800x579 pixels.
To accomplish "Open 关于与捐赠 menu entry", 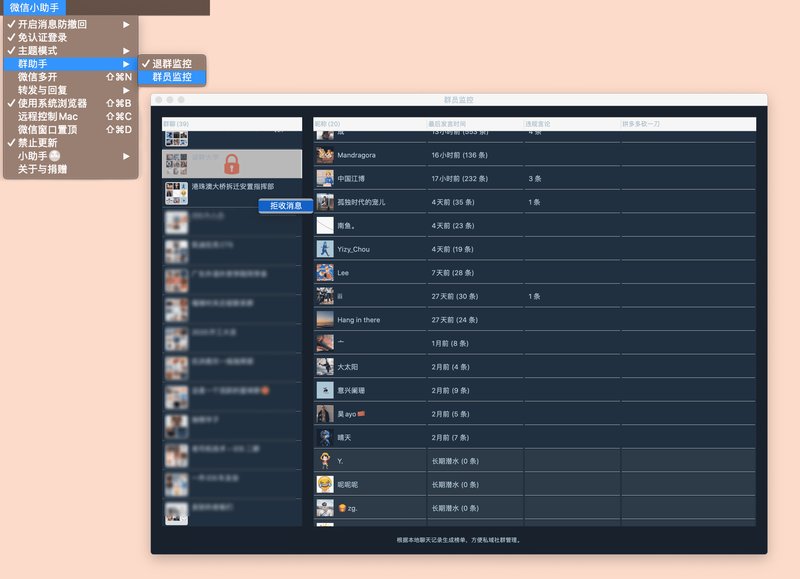I will tap(42, 169).
